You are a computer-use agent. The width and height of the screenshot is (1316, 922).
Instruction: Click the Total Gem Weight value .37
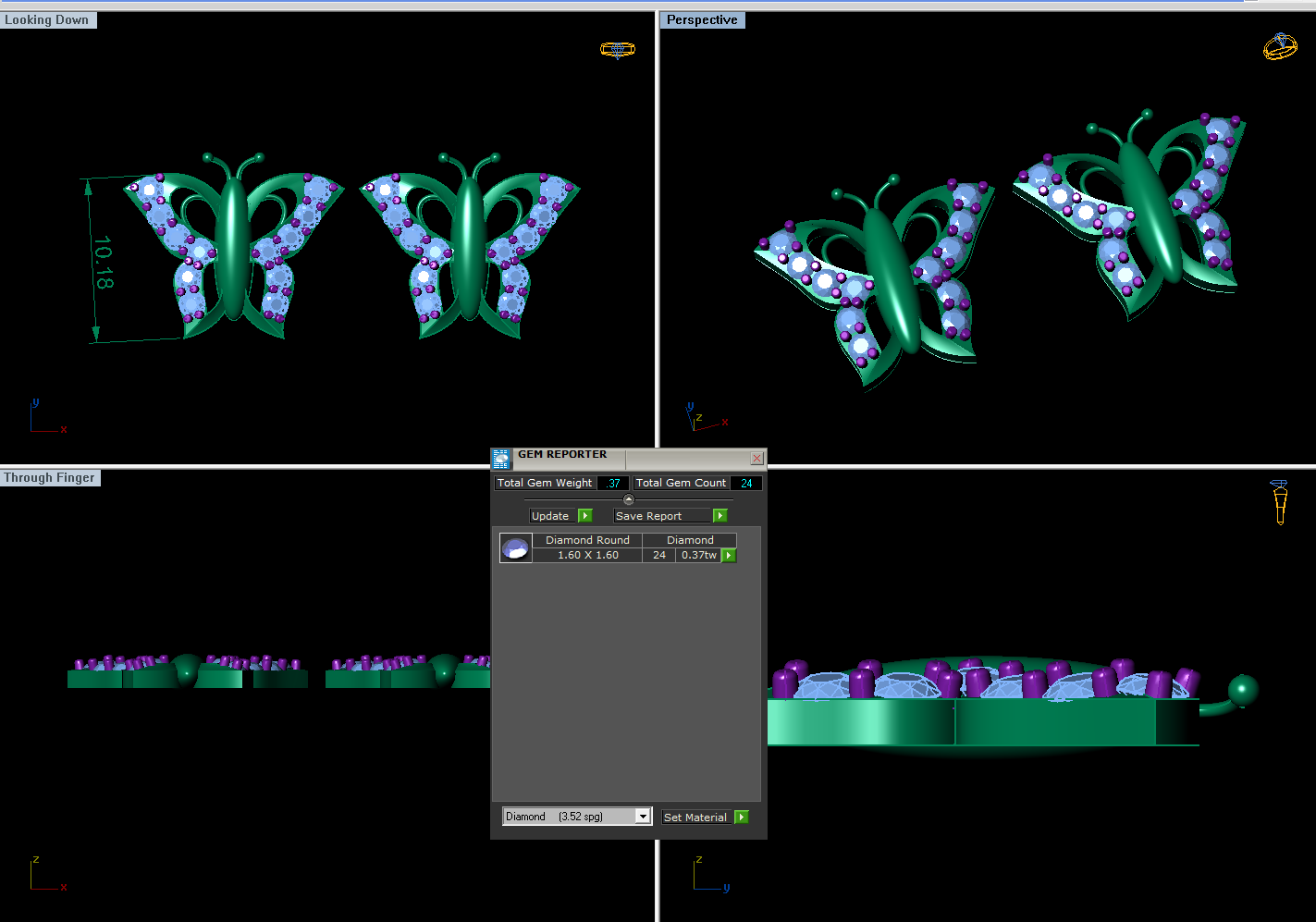(x=613, y=483)
